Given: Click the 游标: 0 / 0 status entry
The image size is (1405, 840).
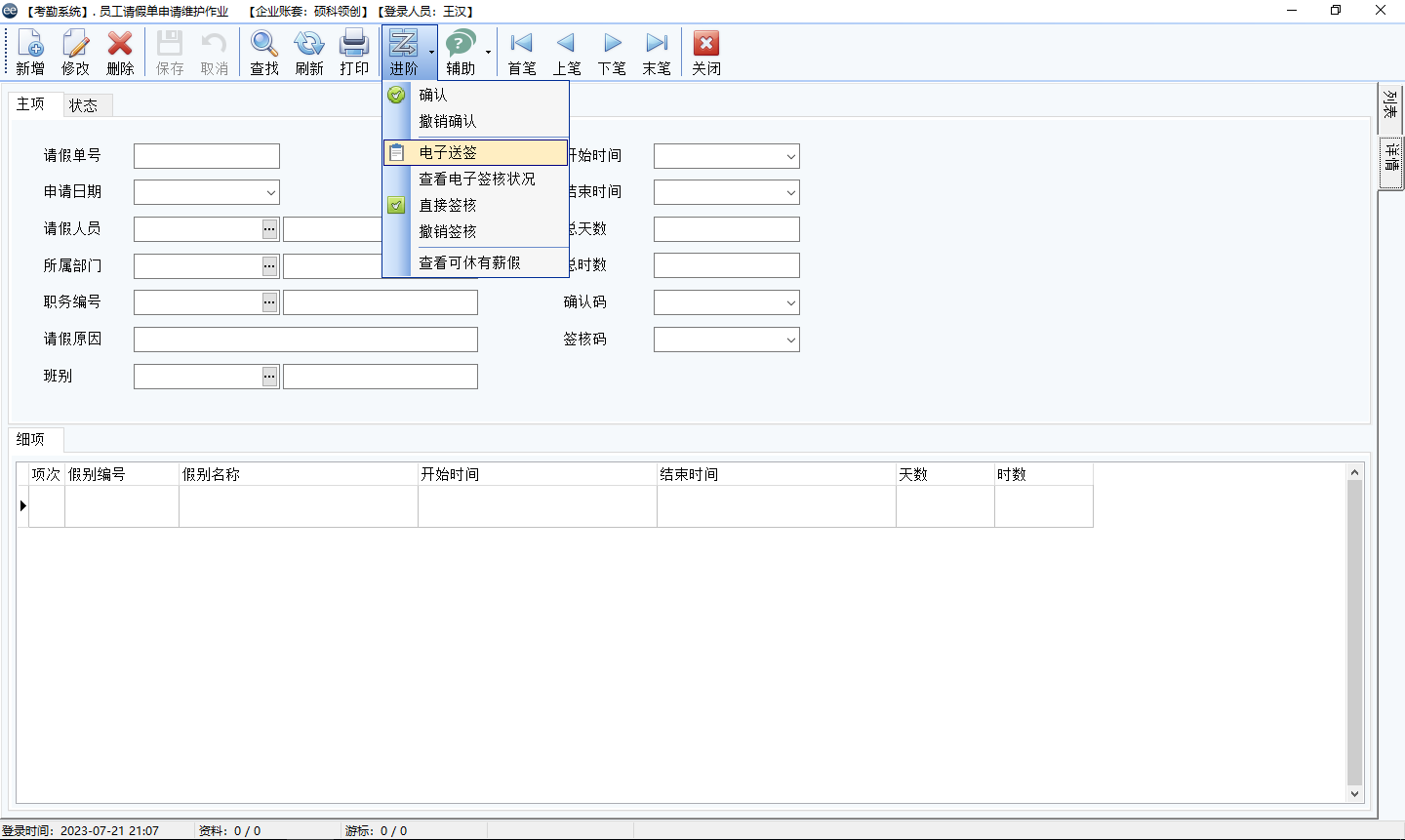Looking at the screenshot, I should 376,831.
